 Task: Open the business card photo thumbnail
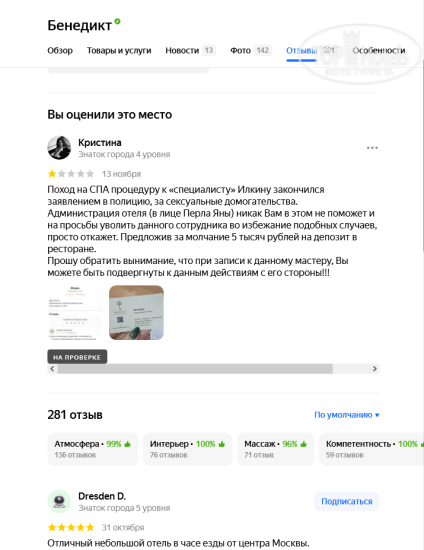[x=136, y=313]
